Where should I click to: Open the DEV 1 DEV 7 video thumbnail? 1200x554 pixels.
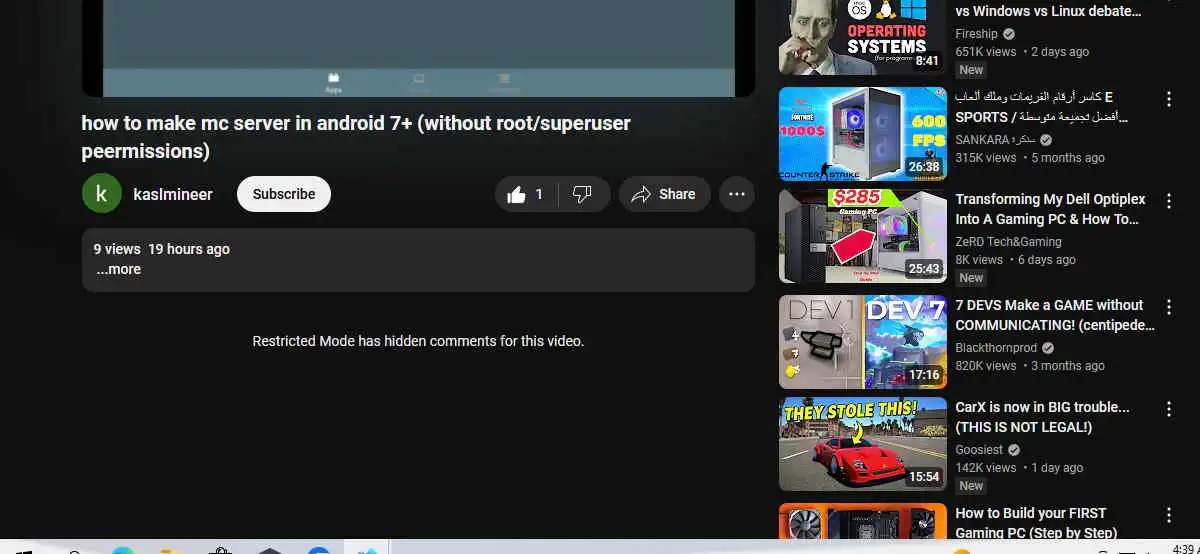(863, 342)
